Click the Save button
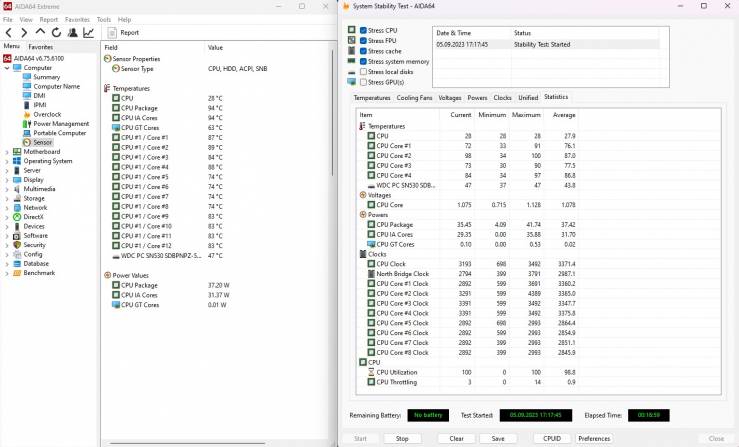This screenshot has height=447, width=739. tap(498, 439)
